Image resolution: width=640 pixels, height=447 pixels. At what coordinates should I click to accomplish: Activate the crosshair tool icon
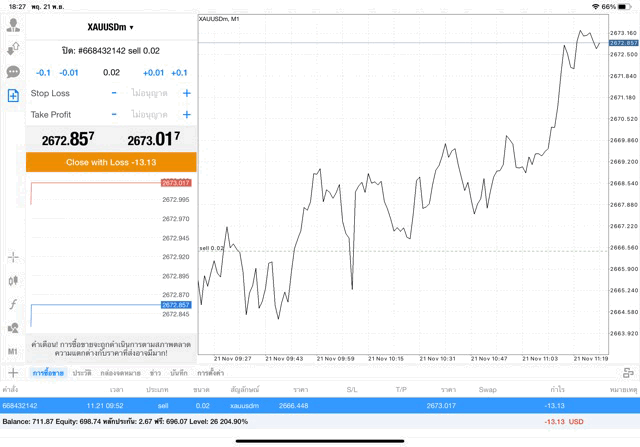pos(13,257)
